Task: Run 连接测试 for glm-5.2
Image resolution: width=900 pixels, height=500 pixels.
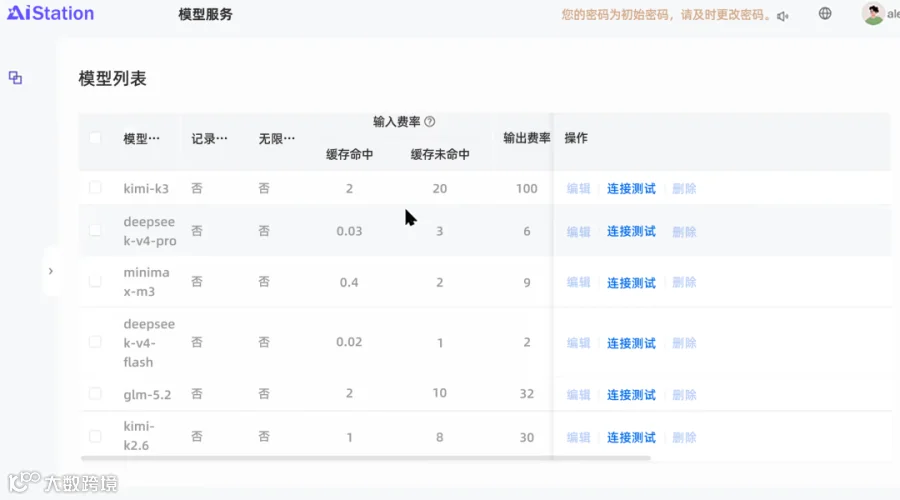Action: [631, 394]
